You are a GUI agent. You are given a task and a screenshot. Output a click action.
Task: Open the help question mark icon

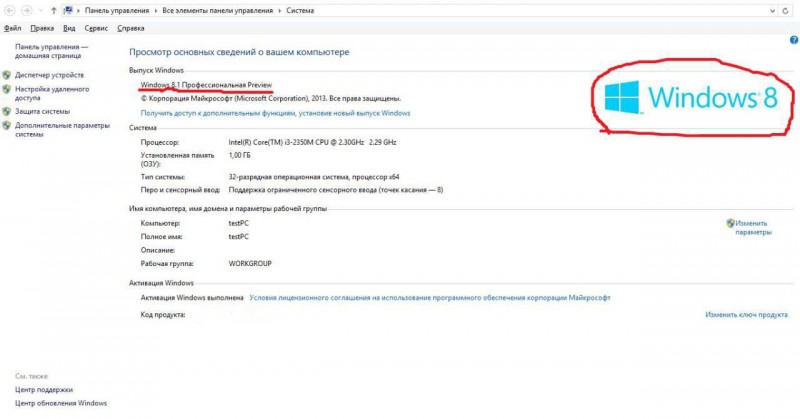click(794, 40)
